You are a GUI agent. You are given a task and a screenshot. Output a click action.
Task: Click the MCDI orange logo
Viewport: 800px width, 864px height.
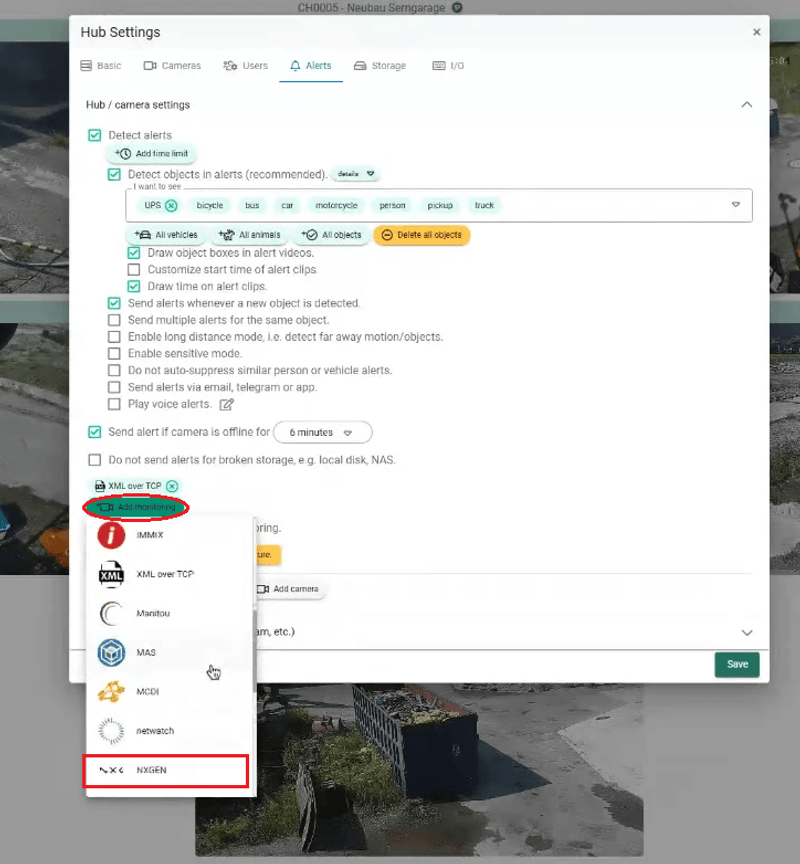(111, 692)
